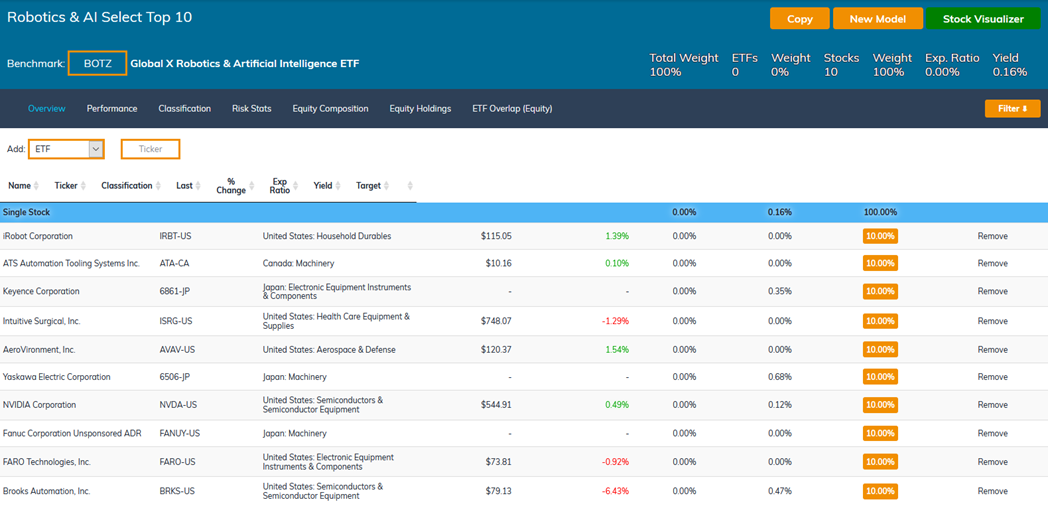Screen dimensions: 1048x526
Task: Edit AeroVironment 10.00% target weight
Action: click(x=880, y=350)
